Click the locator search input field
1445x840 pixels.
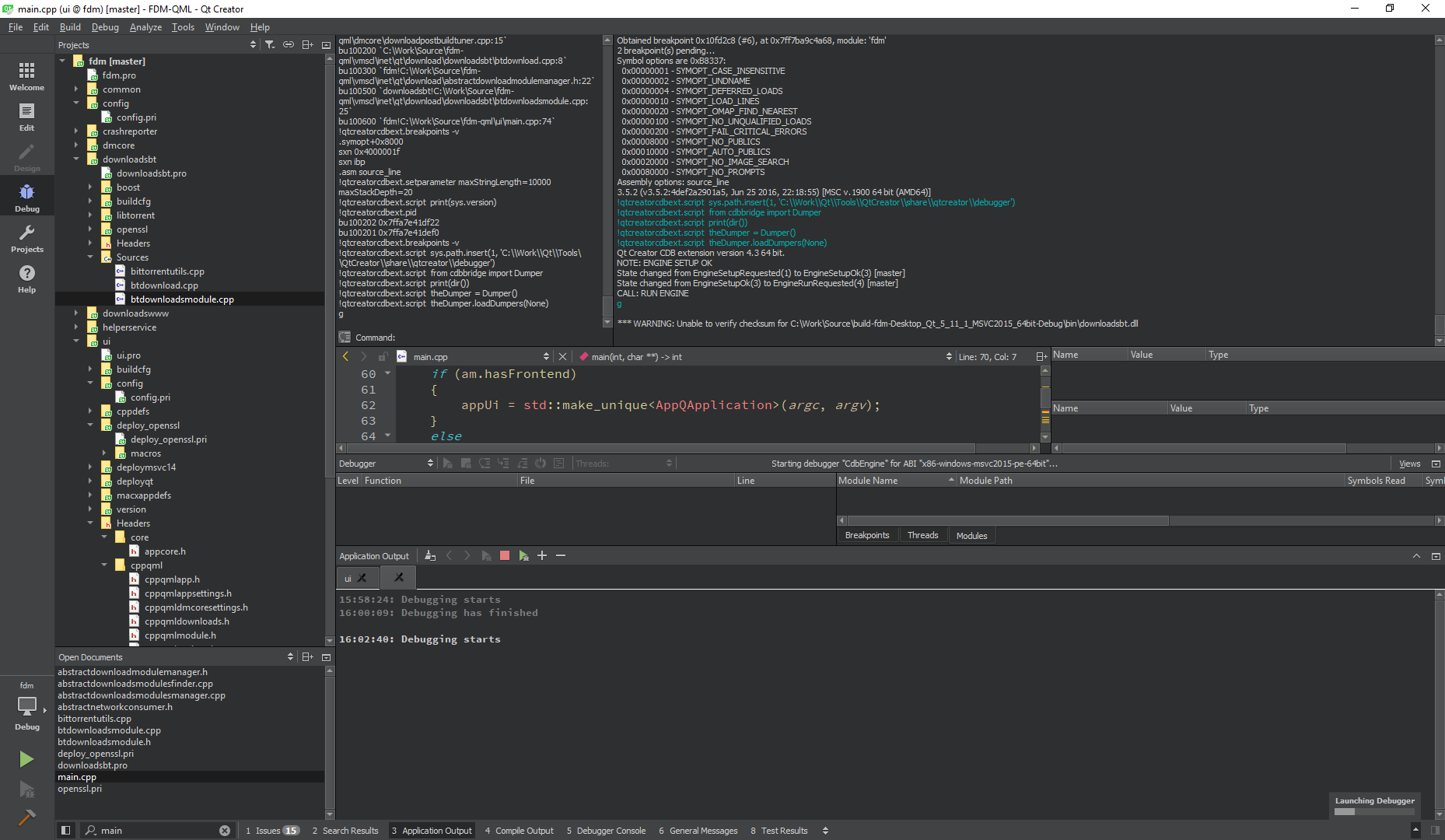158,830
